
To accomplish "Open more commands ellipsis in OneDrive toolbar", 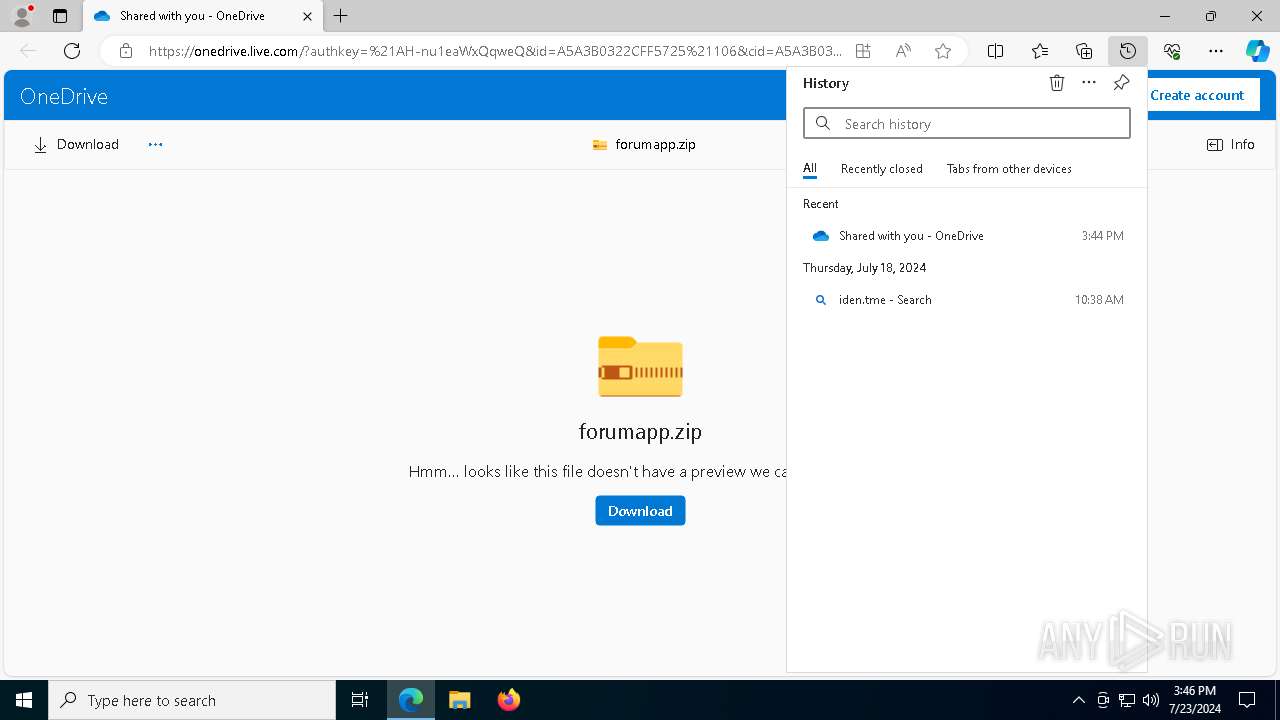I will [x=155, y=144].
